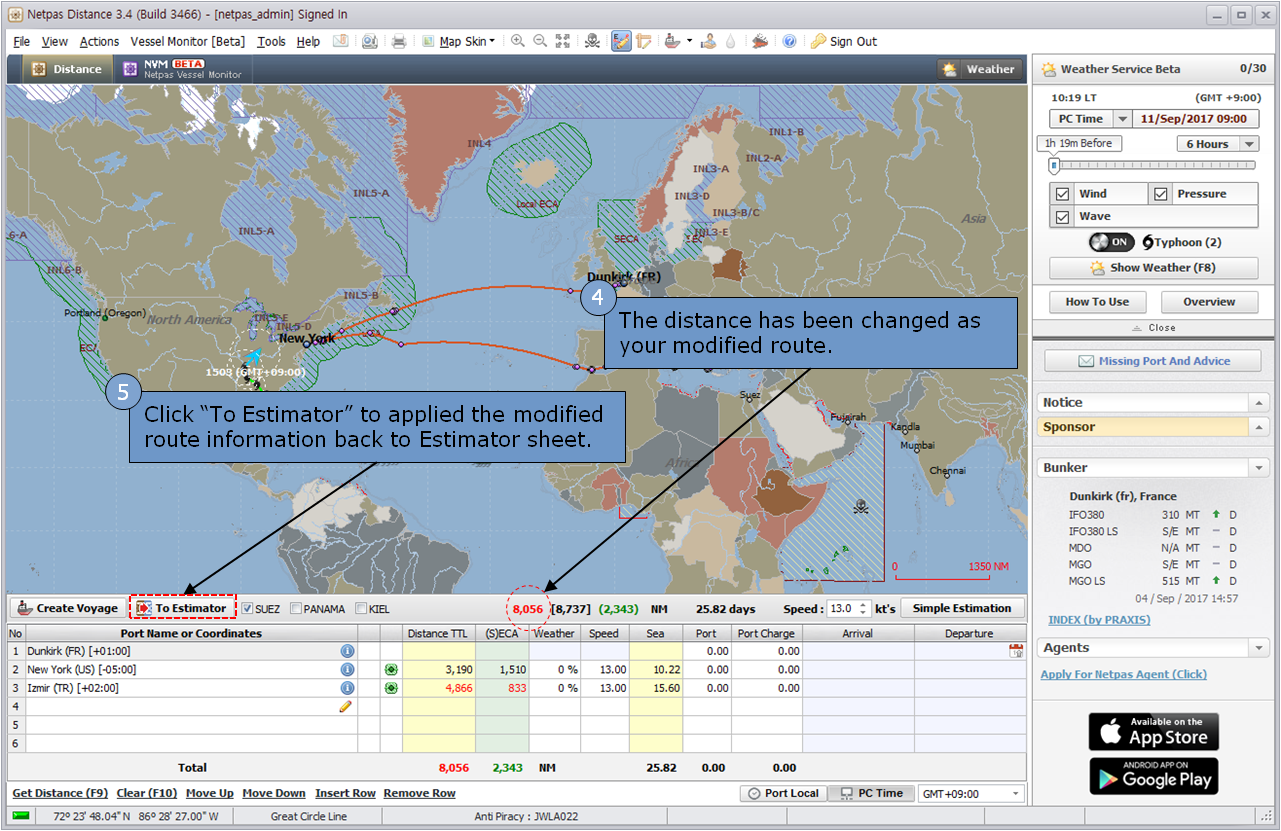The image size is (1281, 831).
Task: Open the Actions menu
Action: 99,41
